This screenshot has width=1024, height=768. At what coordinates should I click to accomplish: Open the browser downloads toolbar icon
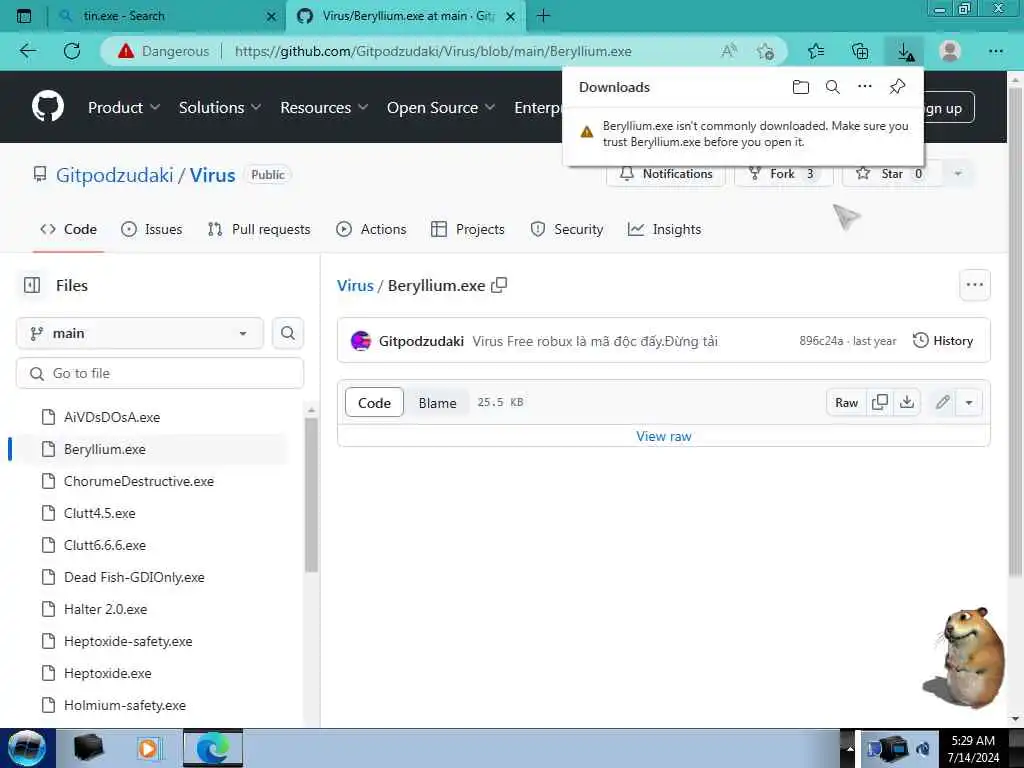[x=904, y=52]
